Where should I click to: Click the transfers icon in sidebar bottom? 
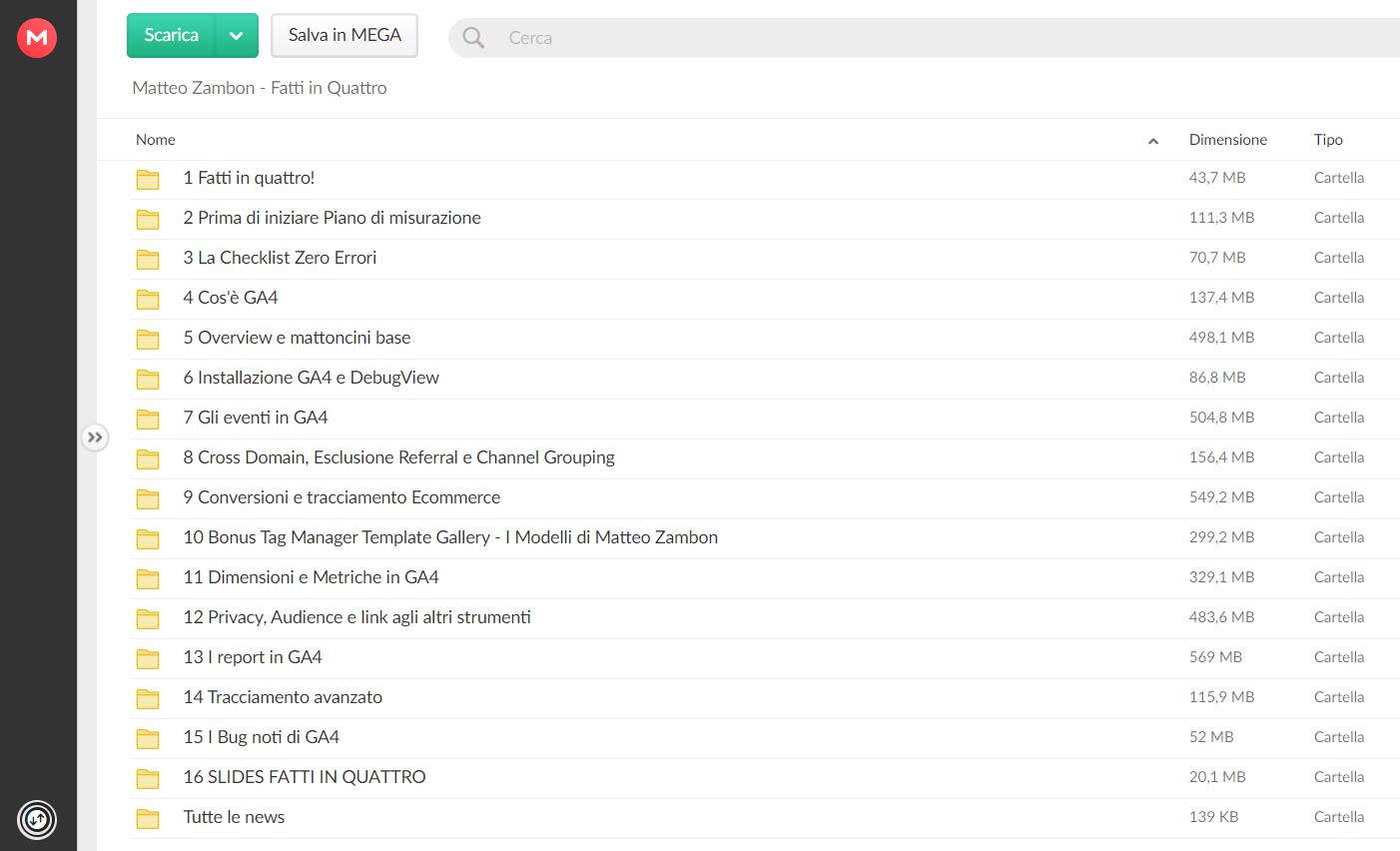[x=37, y=820]
